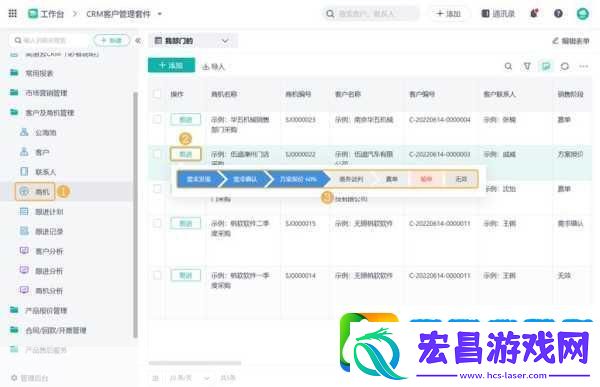Open the user avatar menu
This screenshot has width=600, height=387.
coord(582,14)
